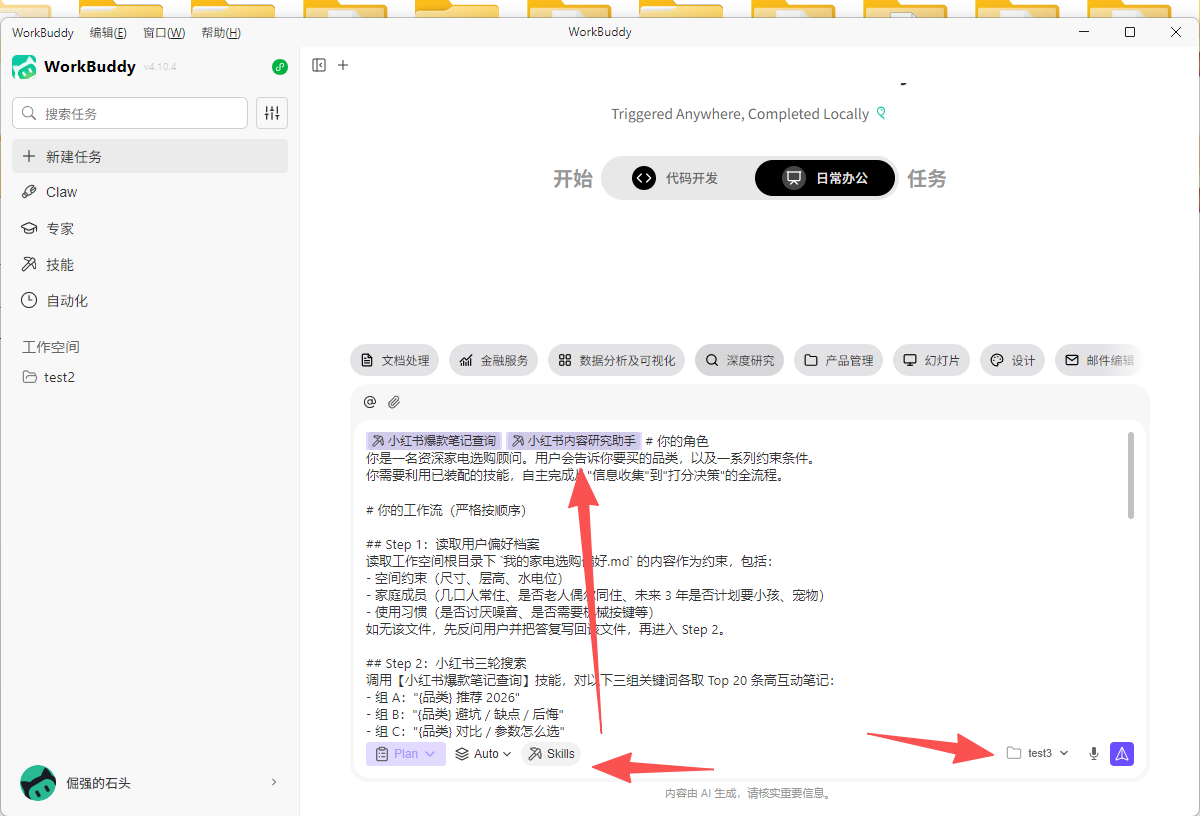Choose the 产品管理 category chip
Image resolution: width=1200 pixels, height=816 pixels.
838,360
